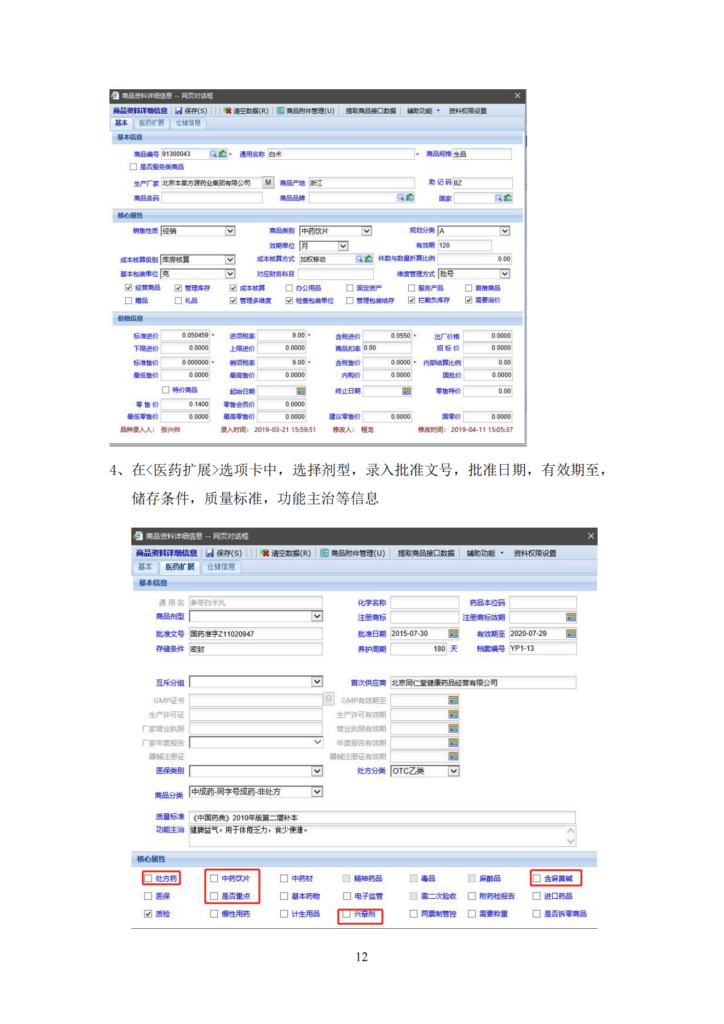Open calendar picker for 注册商标效期
This screenshot has width=724, height=1024.
pos(571,617)
